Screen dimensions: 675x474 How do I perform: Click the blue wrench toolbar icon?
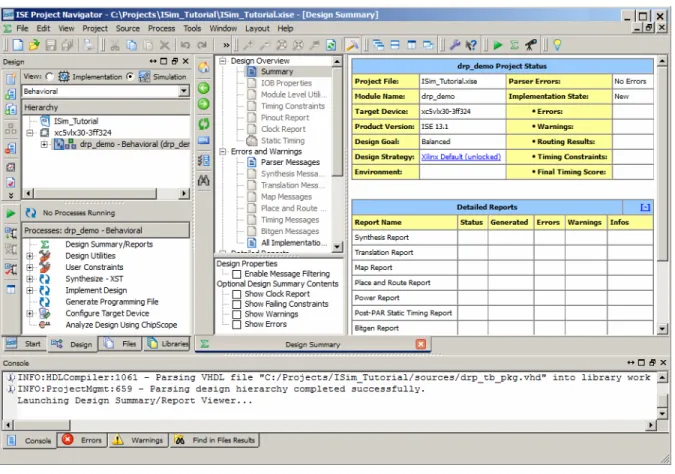click(455, 45)
